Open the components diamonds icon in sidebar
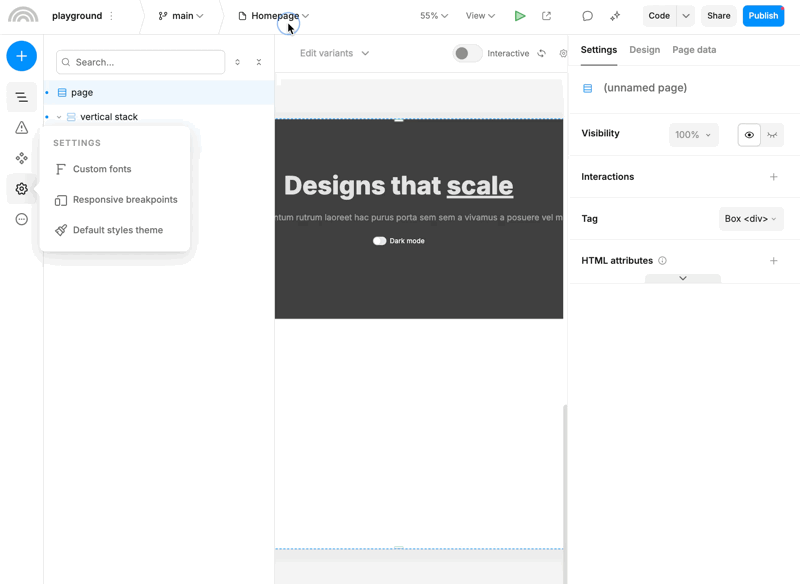The image size is (800, 584). [21, 158]
